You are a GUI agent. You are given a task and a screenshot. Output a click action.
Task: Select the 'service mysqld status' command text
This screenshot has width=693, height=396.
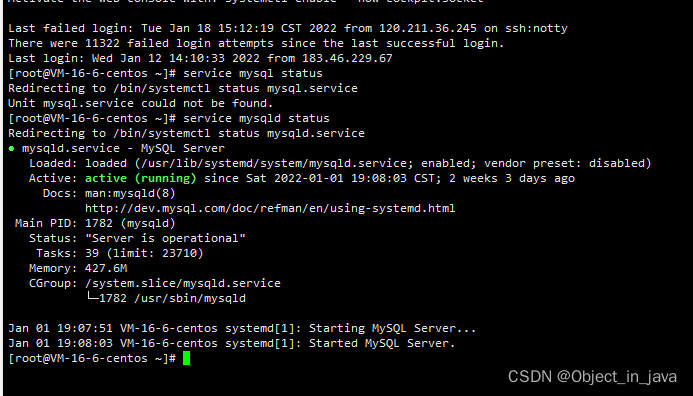256,118
